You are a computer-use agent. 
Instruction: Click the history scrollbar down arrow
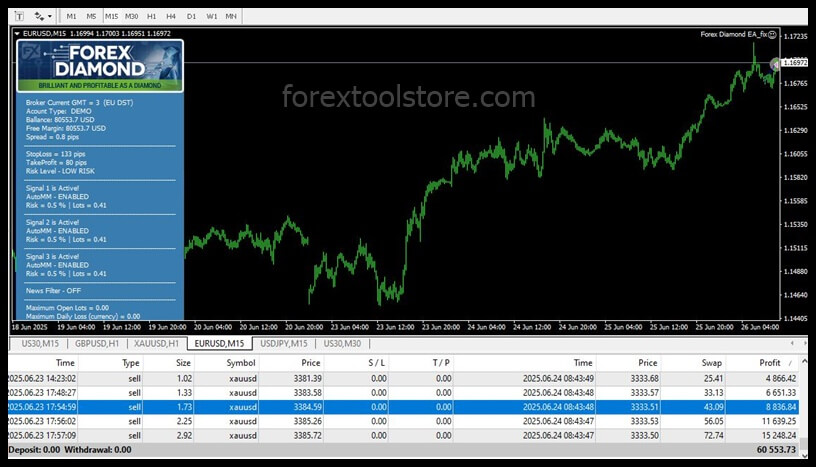click(804, 454)
